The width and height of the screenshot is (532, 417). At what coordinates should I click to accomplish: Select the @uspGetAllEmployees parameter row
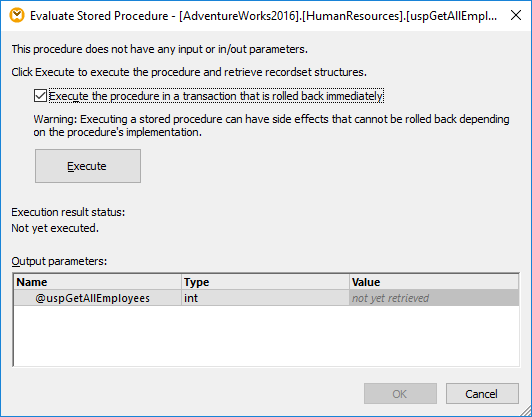pos(266,298)
